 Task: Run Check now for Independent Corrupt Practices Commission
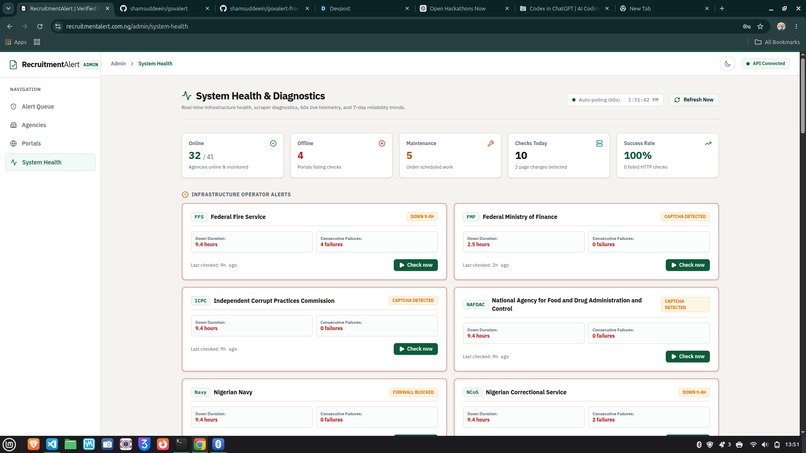pyautogui.click(x=415, y=349)
